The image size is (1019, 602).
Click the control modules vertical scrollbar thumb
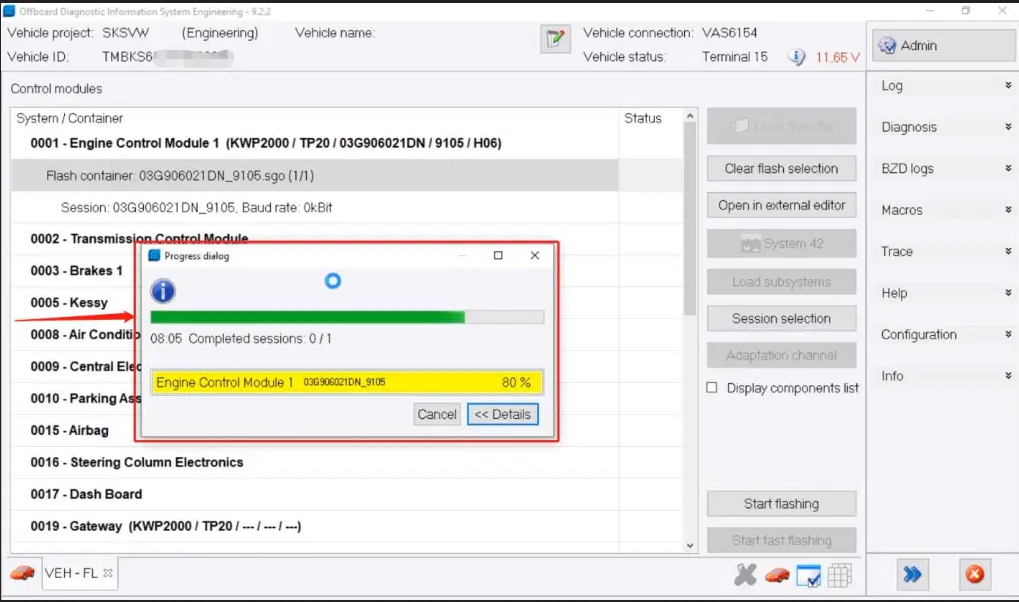click(x=690, y=218)
